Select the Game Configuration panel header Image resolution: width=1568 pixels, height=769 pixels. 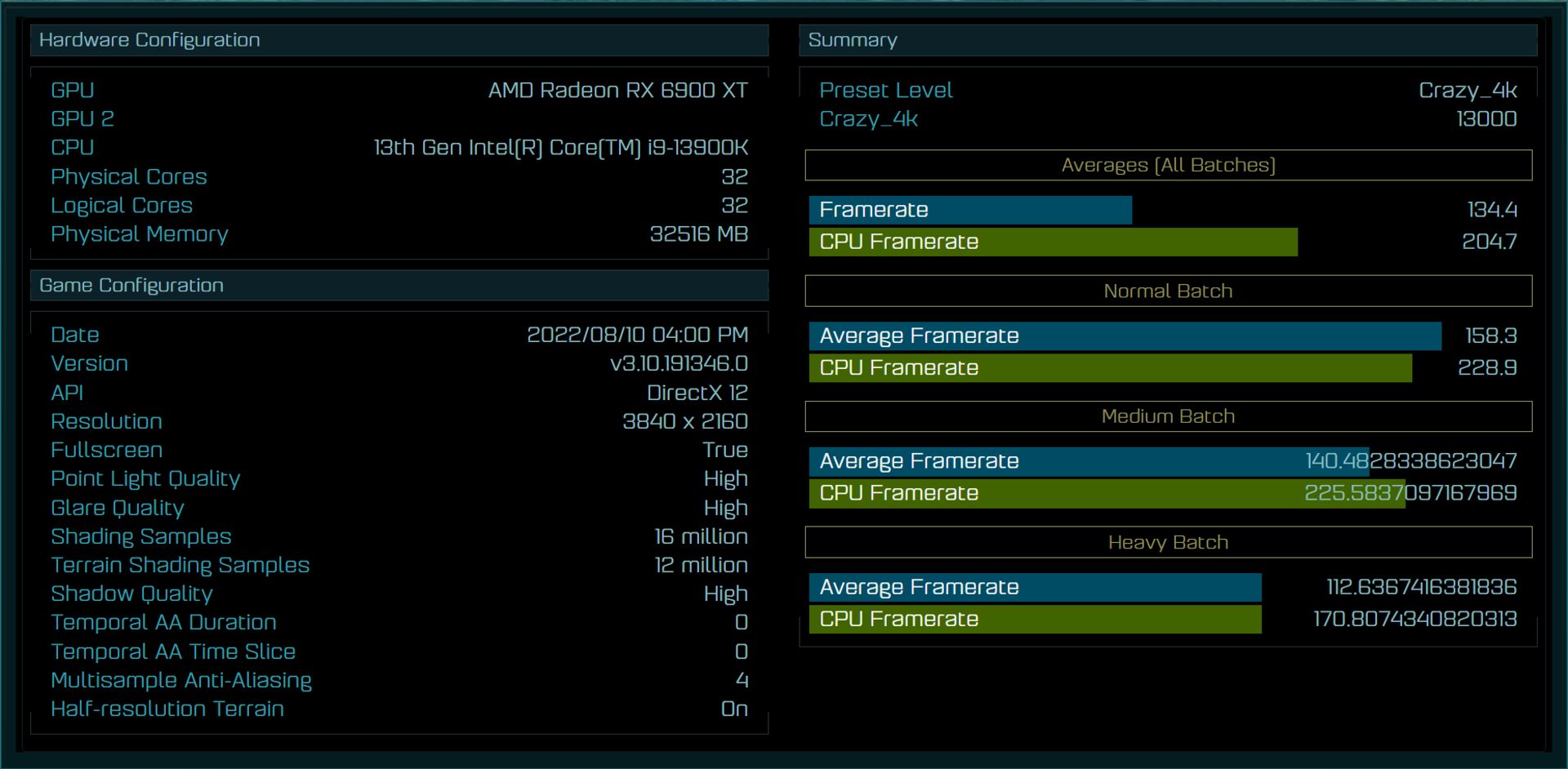click(131, 286)
